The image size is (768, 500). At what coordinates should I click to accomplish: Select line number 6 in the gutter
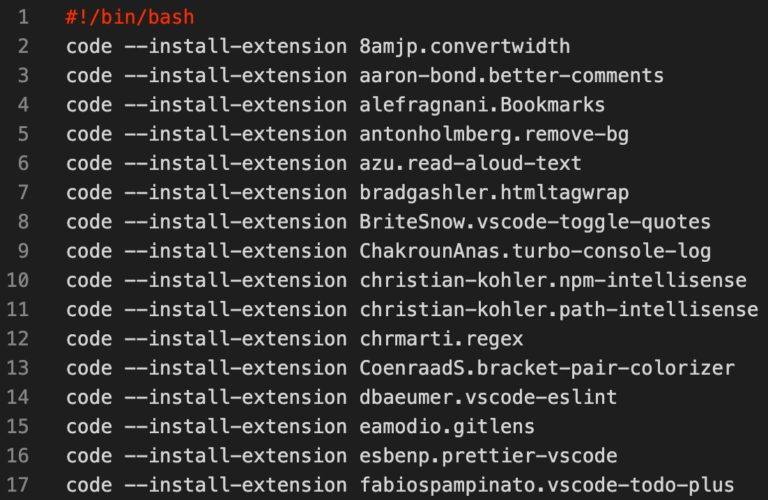23,163
